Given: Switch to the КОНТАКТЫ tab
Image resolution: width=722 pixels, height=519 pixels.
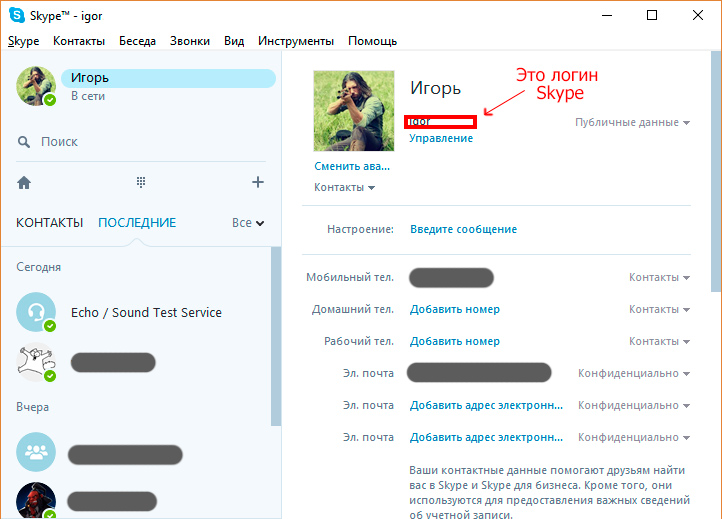Looking at the screenshot, I should (x=49, y=223).
